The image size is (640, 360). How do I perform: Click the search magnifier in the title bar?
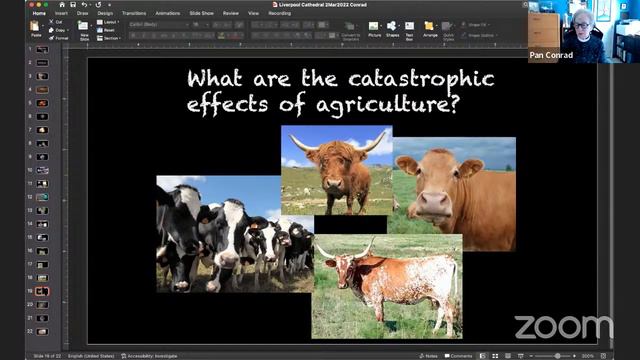pyautogui.click(x=525, y=4)
